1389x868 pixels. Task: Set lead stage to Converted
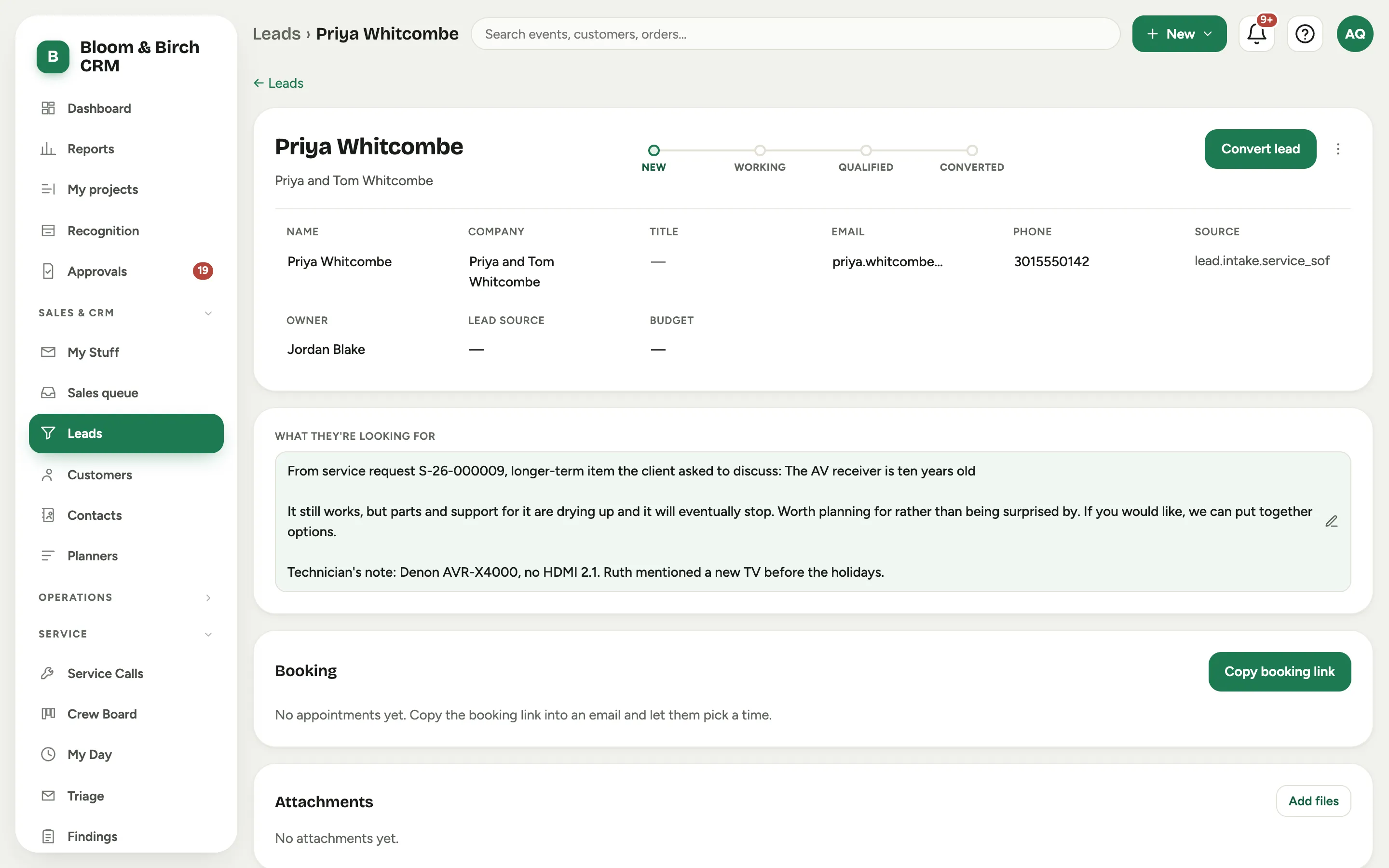point(972,158)
